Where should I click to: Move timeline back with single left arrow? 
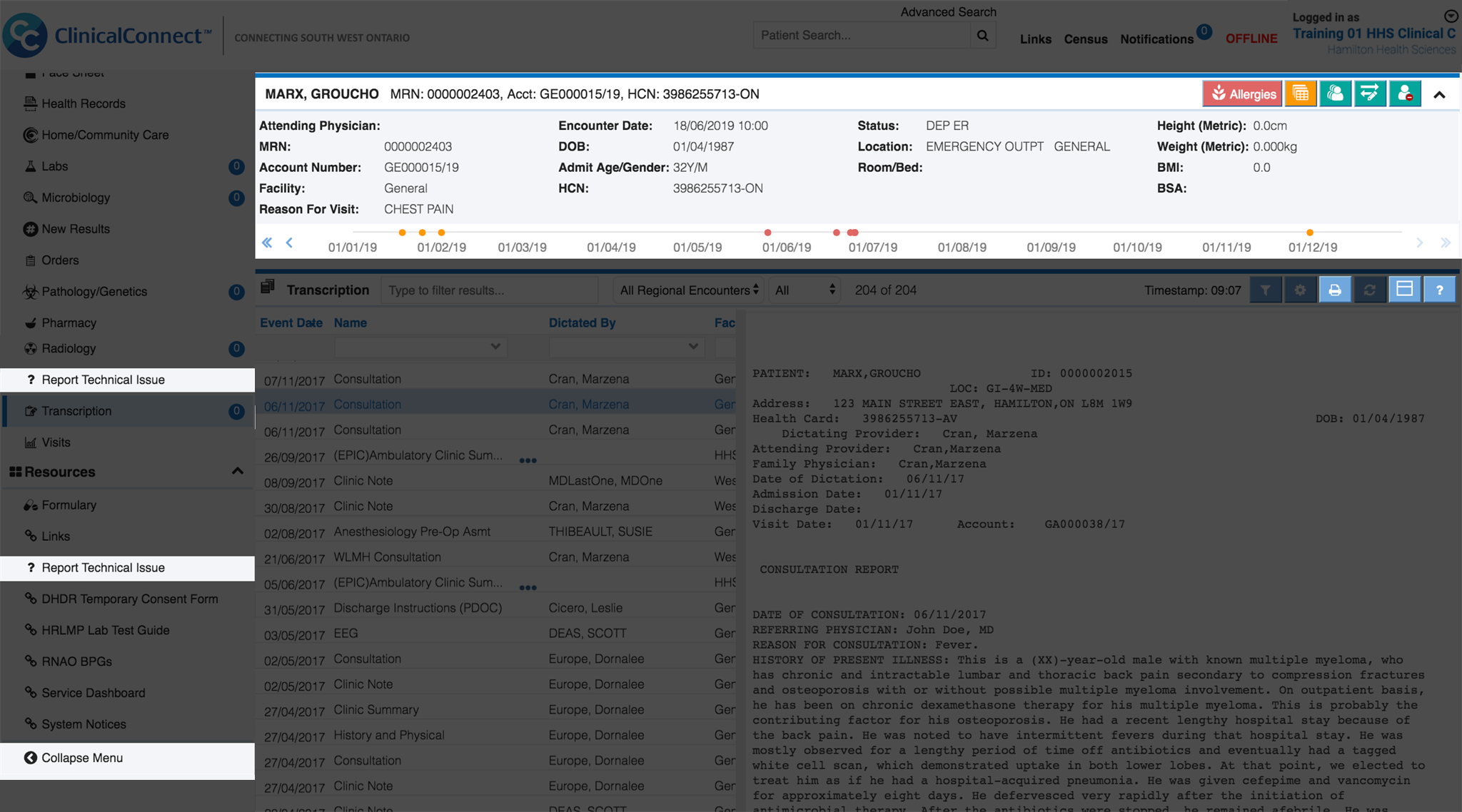[x=289, y=243]
